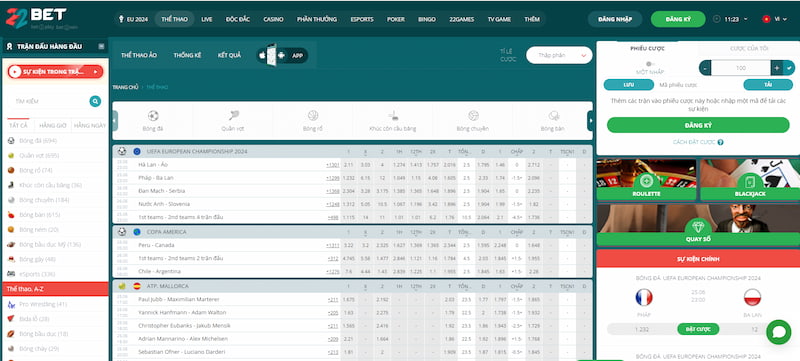Open the Quay Số lottery tile
Screen dimensions: 800x361
698,225
